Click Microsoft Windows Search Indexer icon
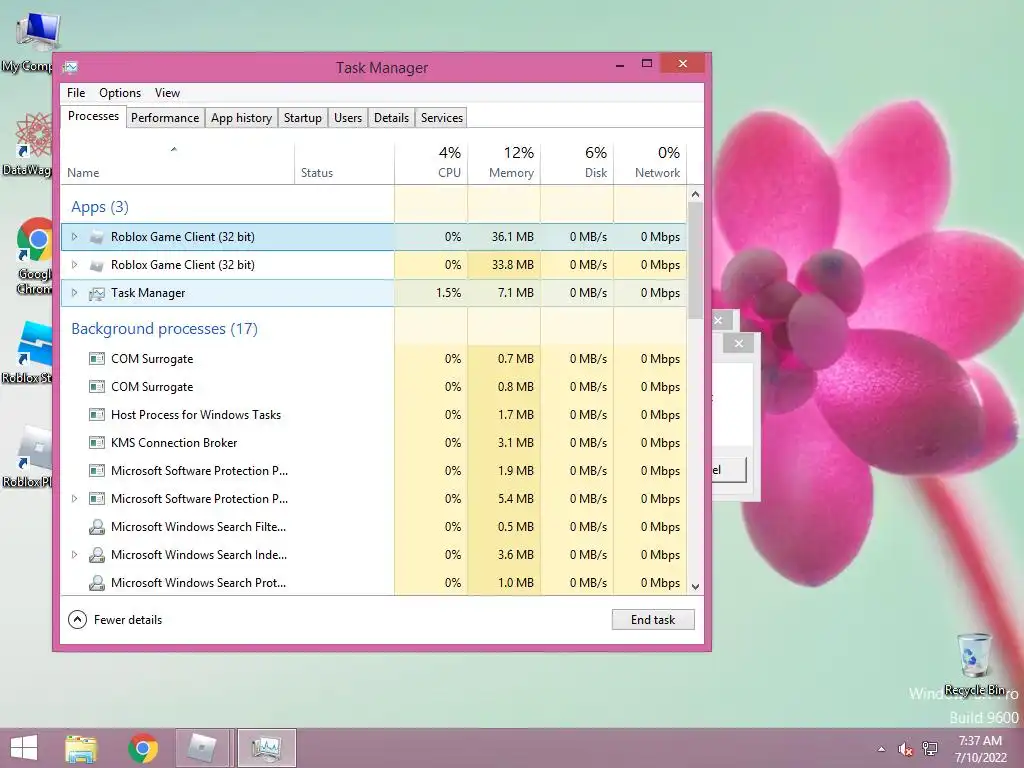Screen dimensions: 1024x768 coord(97,554)
